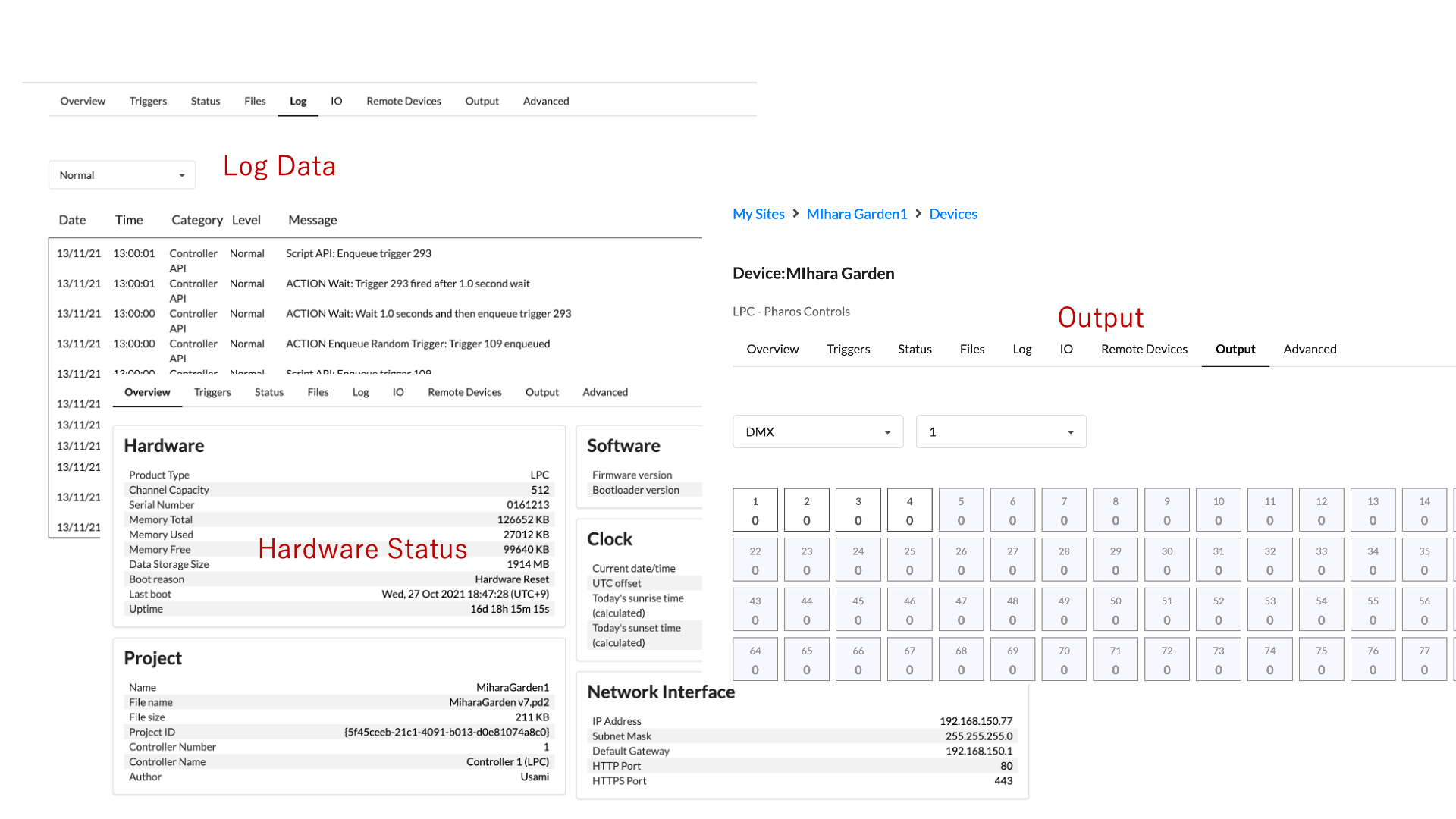Select DMX channel 14 cell
This screenshot has width=1456, height=819.
(1425, 510)
